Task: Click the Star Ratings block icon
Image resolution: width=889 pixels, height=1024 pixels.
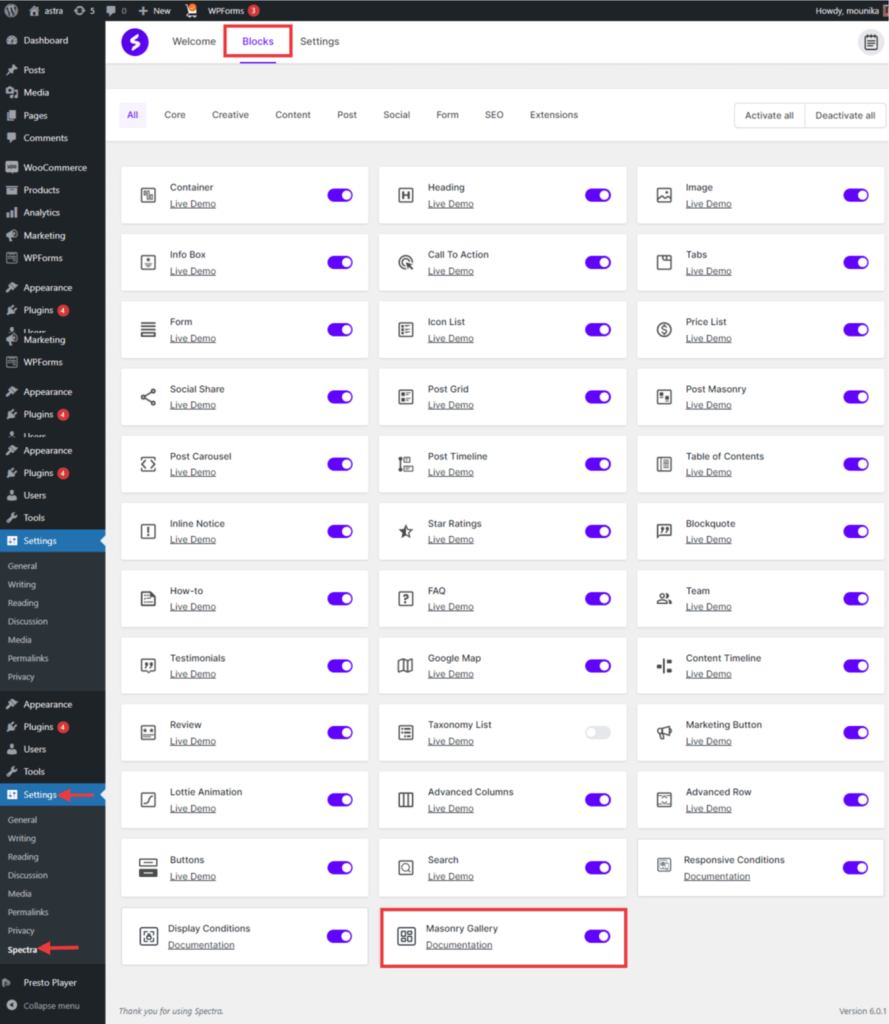Action: pyautogui.click(x=406, y=531)
